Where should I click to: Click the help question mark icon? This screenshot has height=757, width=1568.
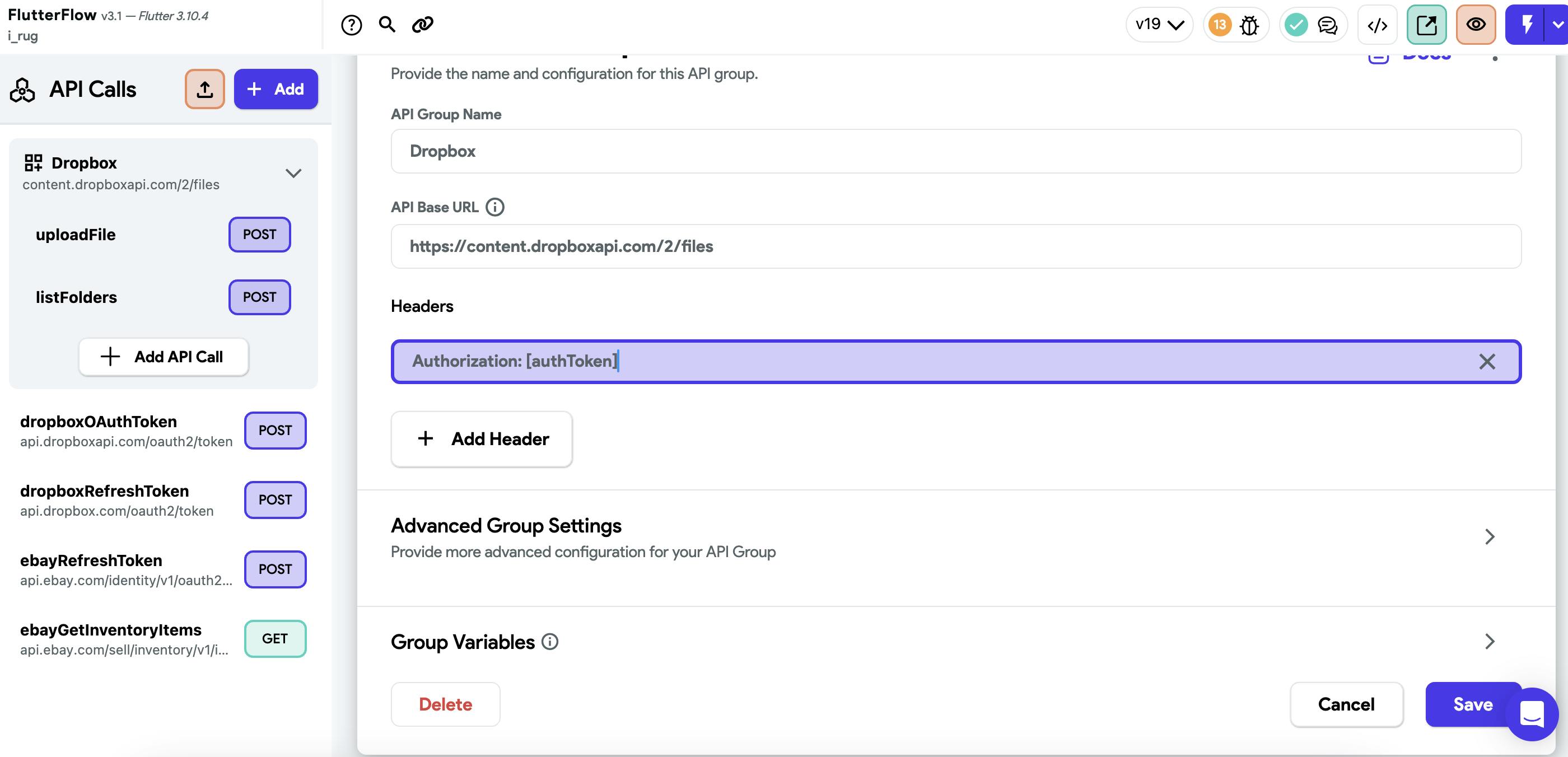351,25
